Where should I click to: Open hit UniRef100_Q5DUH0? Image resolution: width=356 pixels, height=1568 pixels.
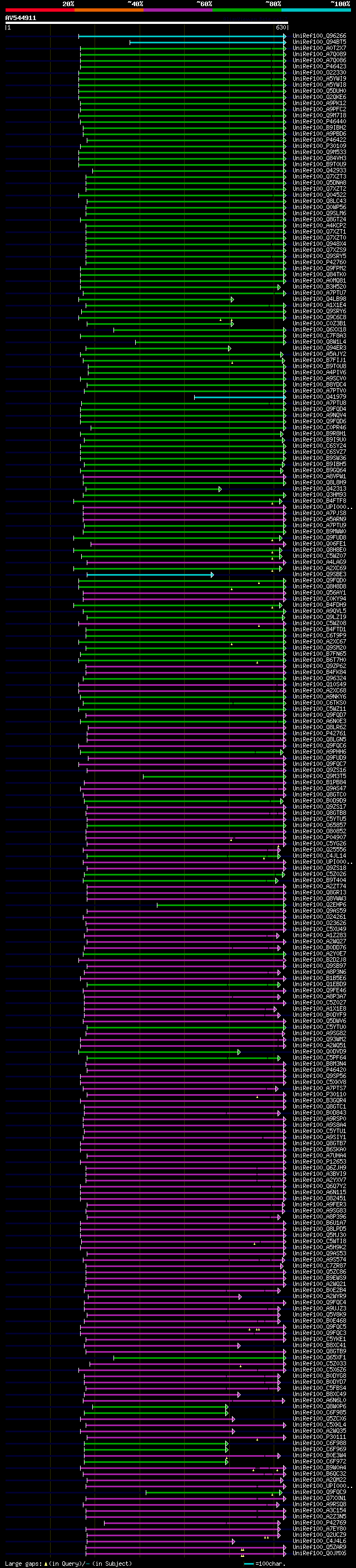(319, 91)
